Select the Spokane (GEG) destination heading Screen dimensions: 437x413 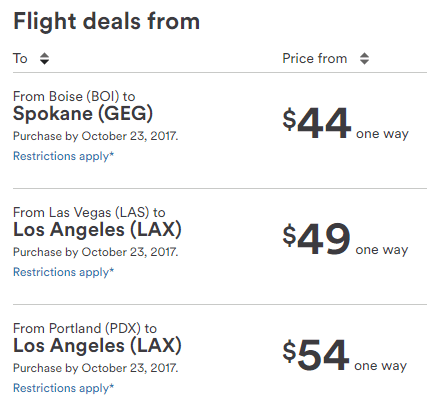83,113
